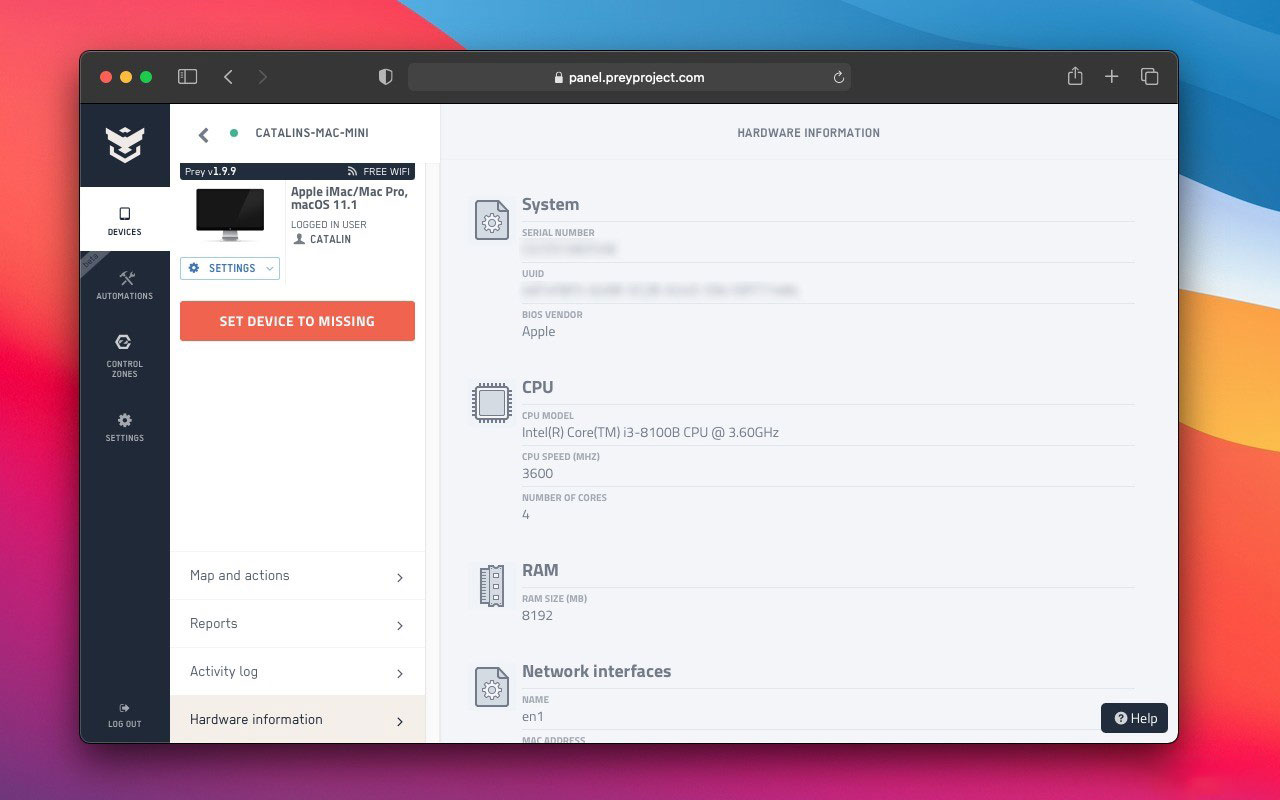The height and width of the screenshot is (800, 1280).
Task: Click the back arrow beside CATALINS-MAC-MINI
Action: [204, 134]
